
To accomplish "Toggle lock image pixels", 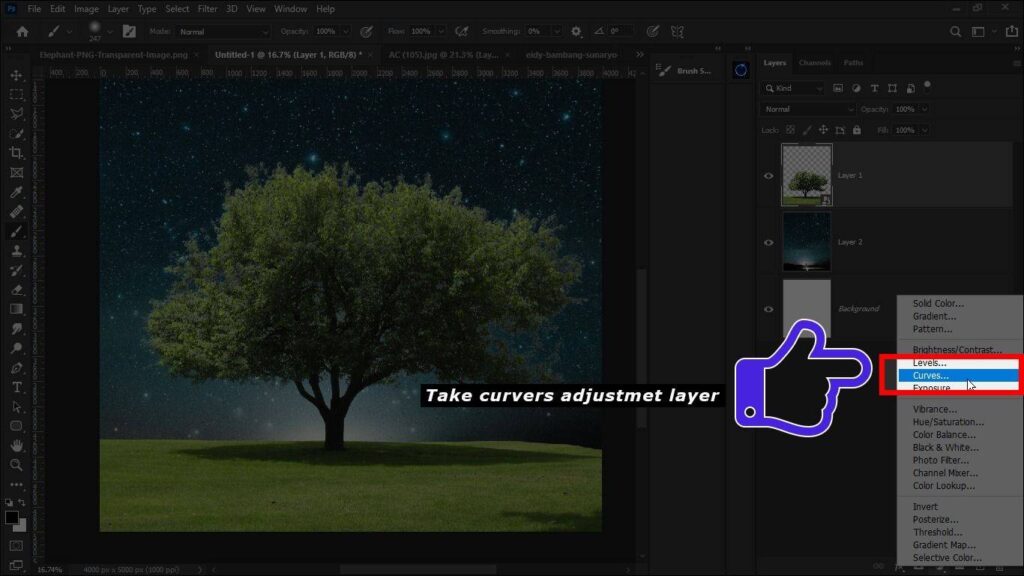I will pos(807,130).
